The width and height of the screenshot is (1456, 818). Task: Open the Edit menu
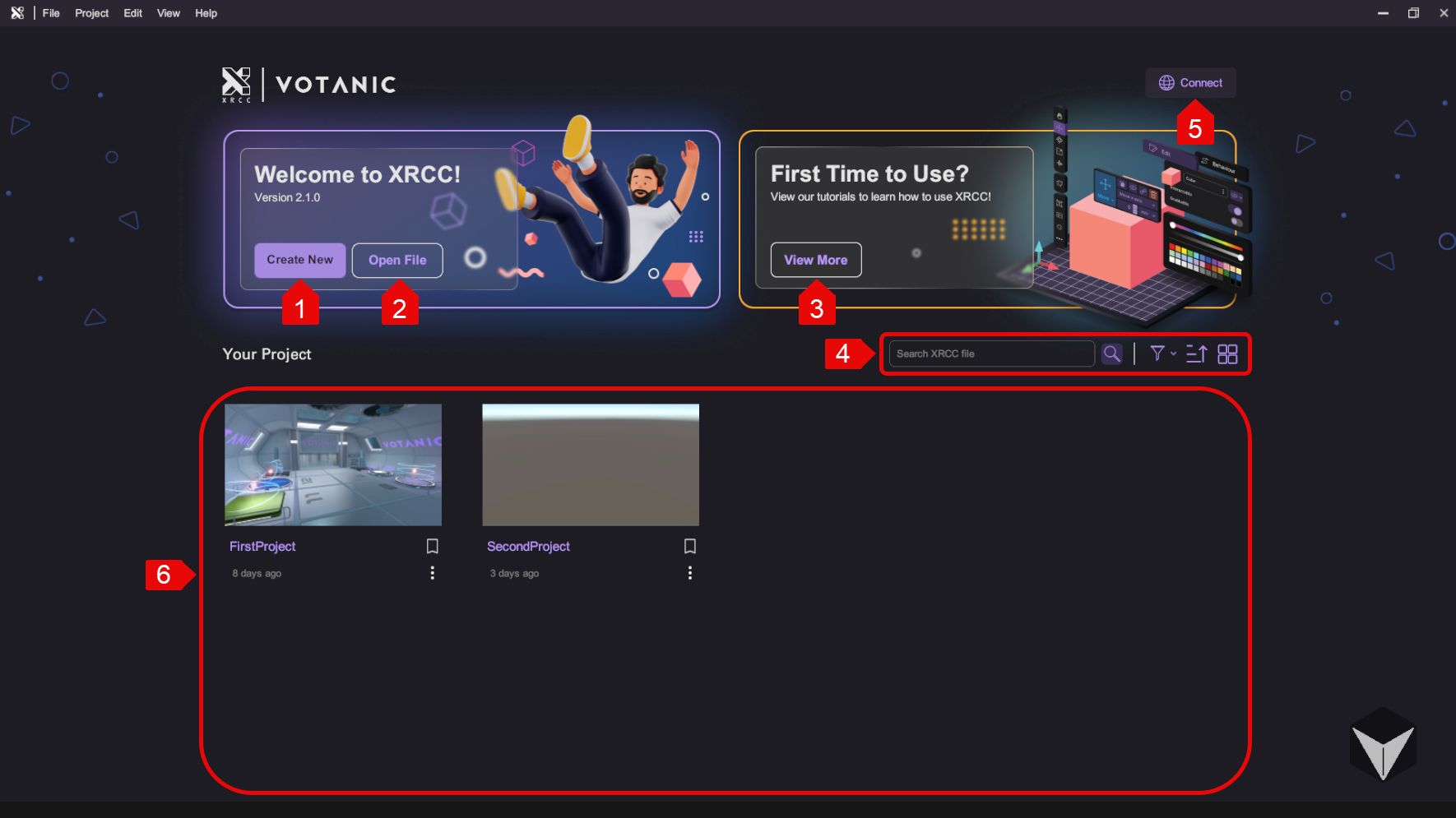[x=132, y=13]
